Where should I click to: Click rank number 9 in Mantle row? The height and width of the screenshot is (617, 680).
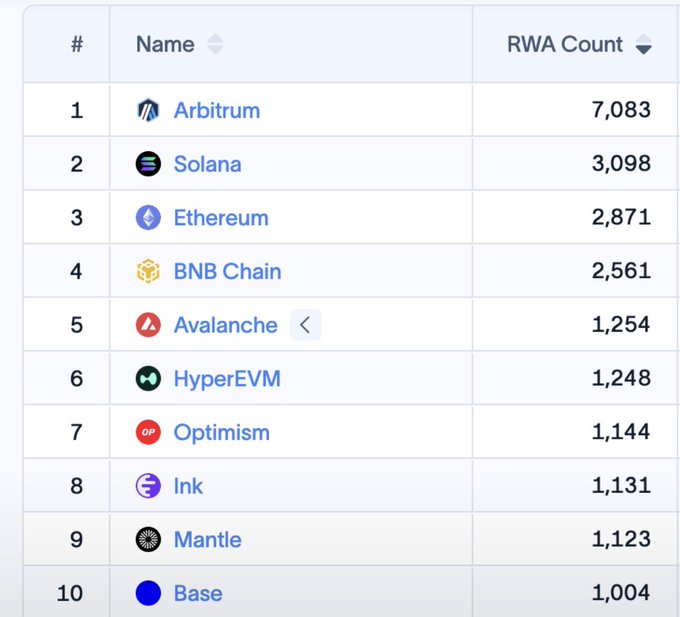click(x=77, y=540)
